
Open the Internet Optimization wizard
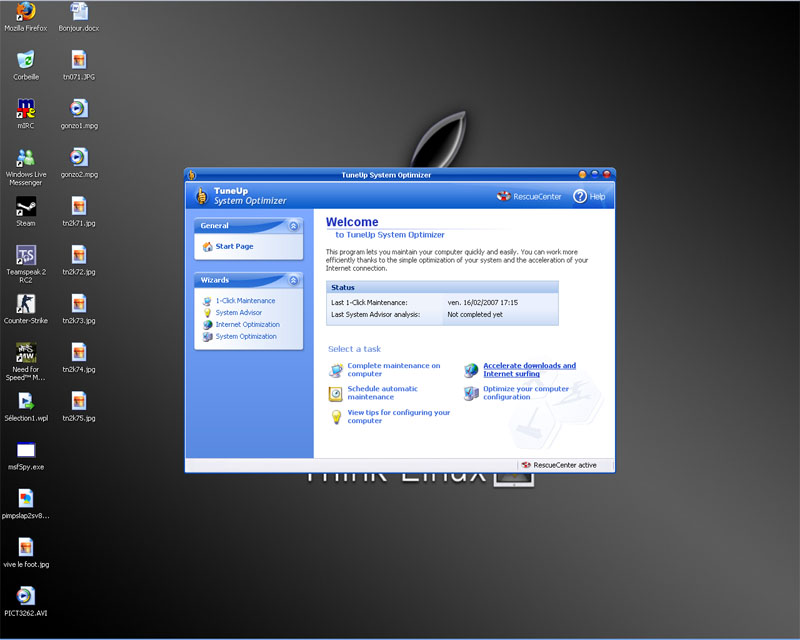pos(241,325)
